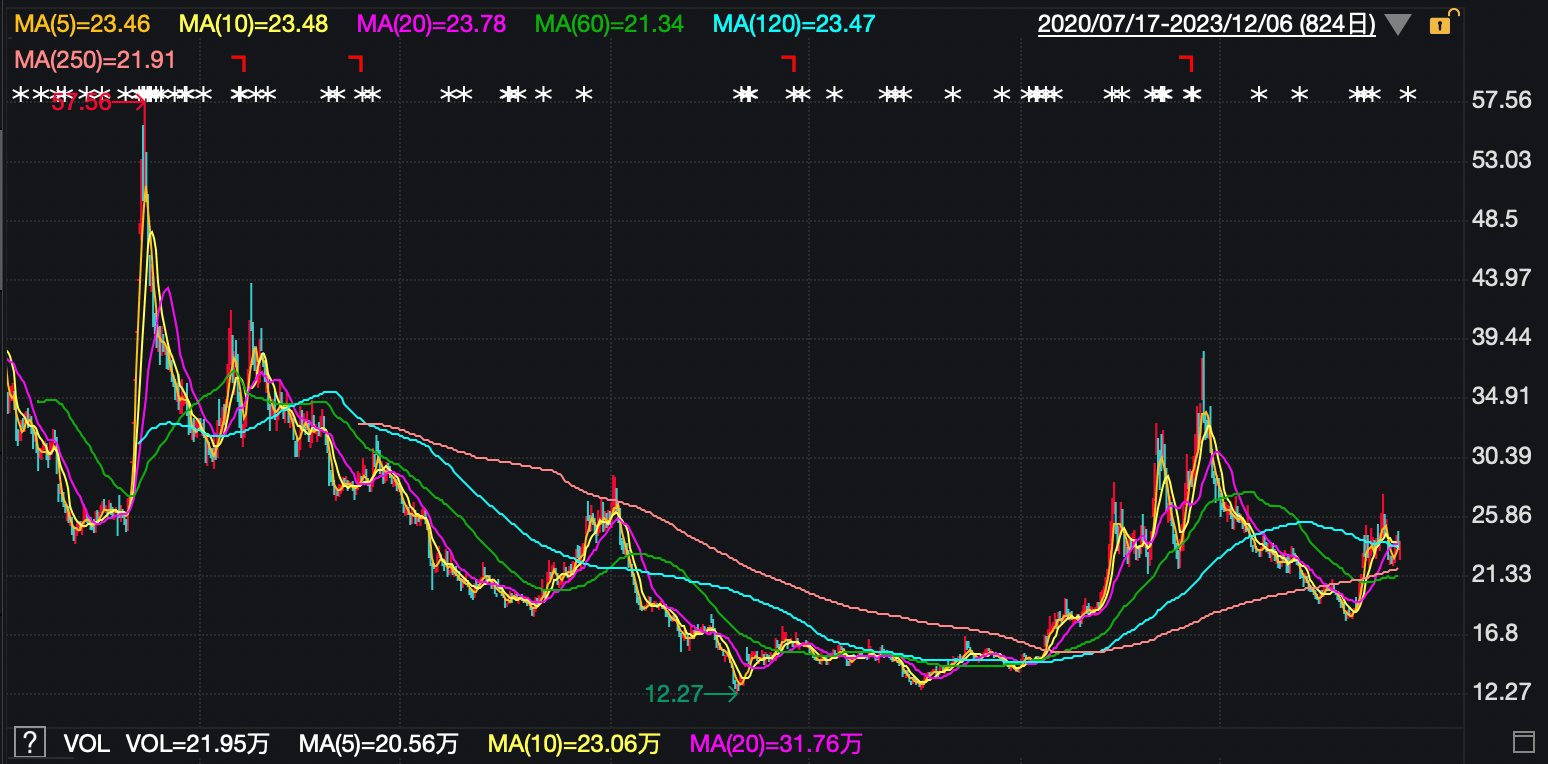Select the VOL=21.95万 volume value
The height and width of the screenshot is (764, 1548).
click(198, 744)
